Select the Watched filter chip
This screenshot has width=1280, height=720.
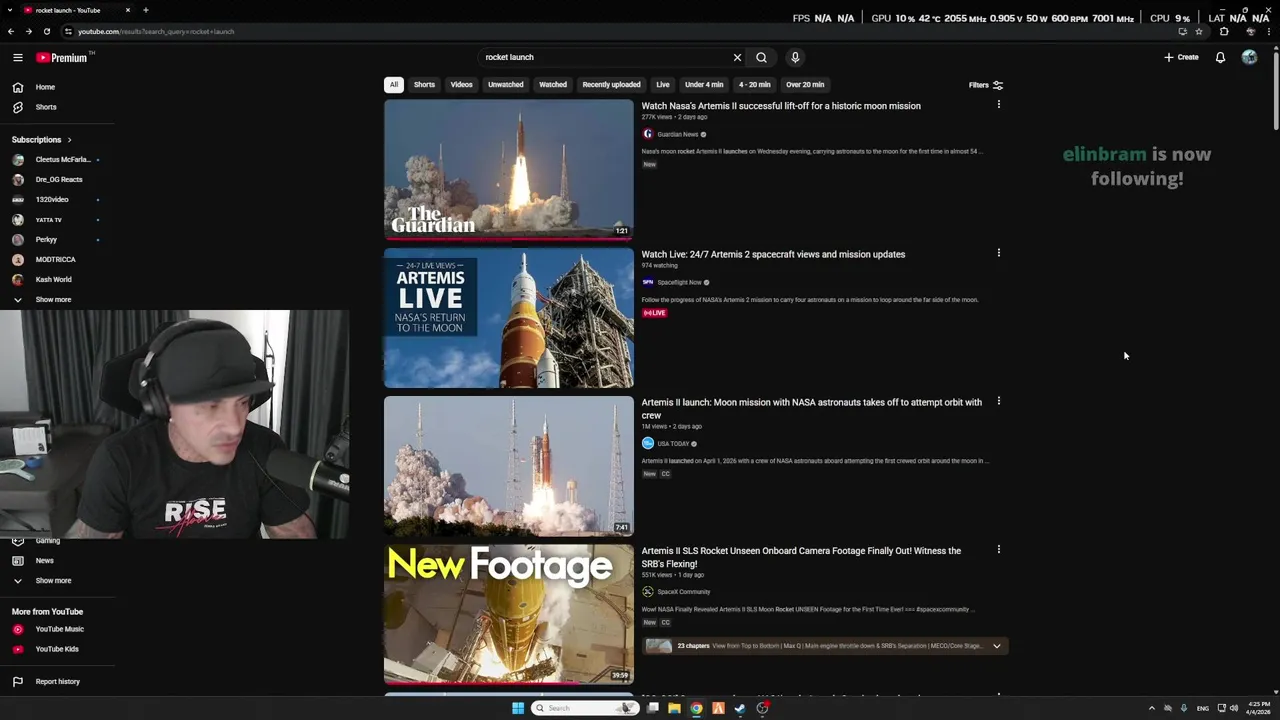coord(553,85)
